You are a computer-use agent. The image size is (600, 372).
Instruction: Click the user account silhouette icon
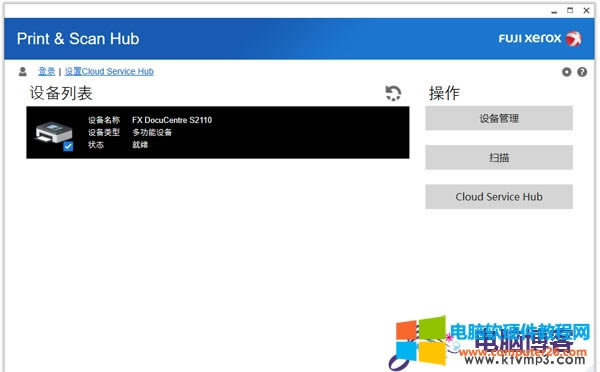coord(23,72)
